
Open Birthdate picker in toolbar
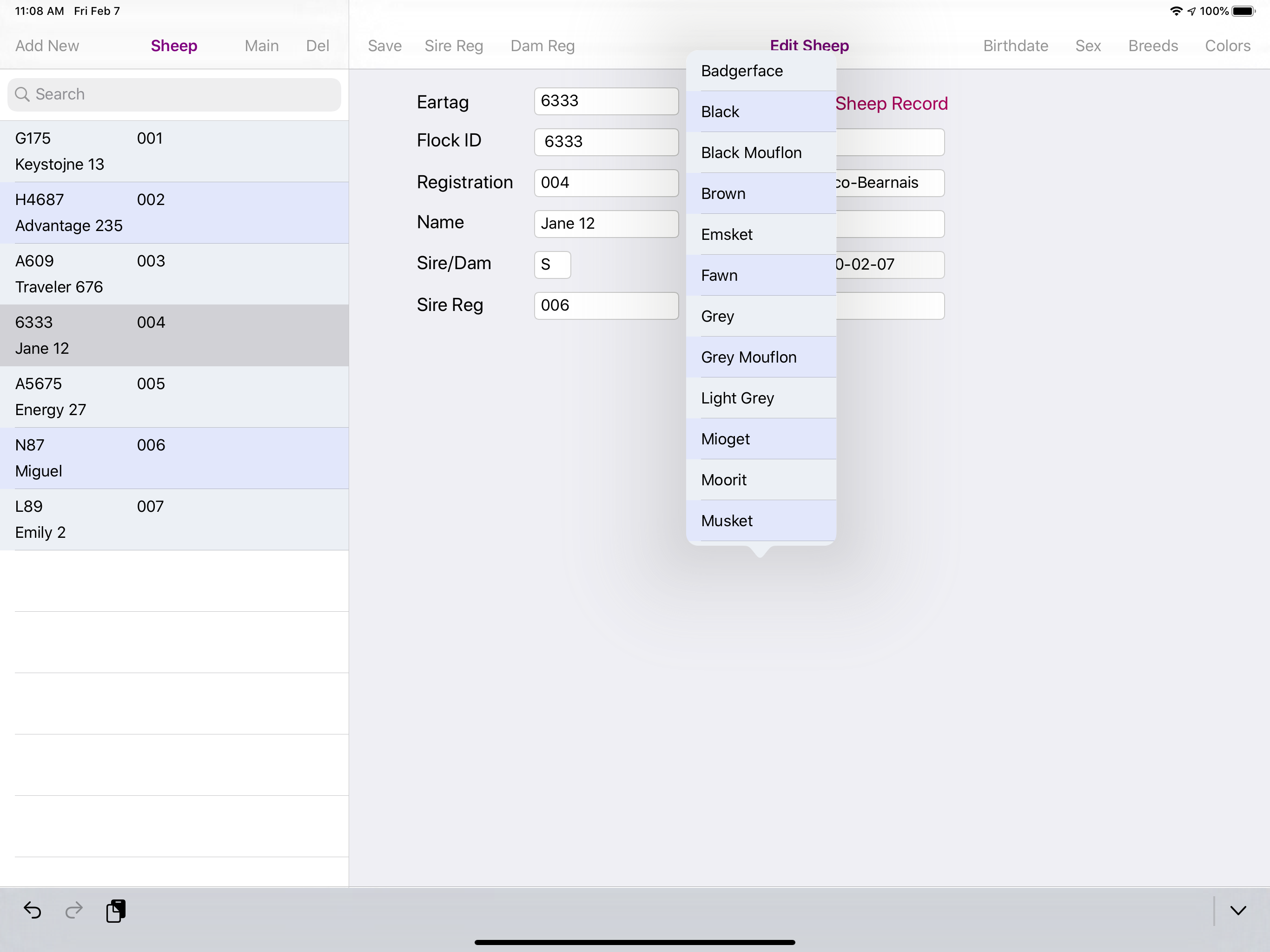pos(1015,46)
